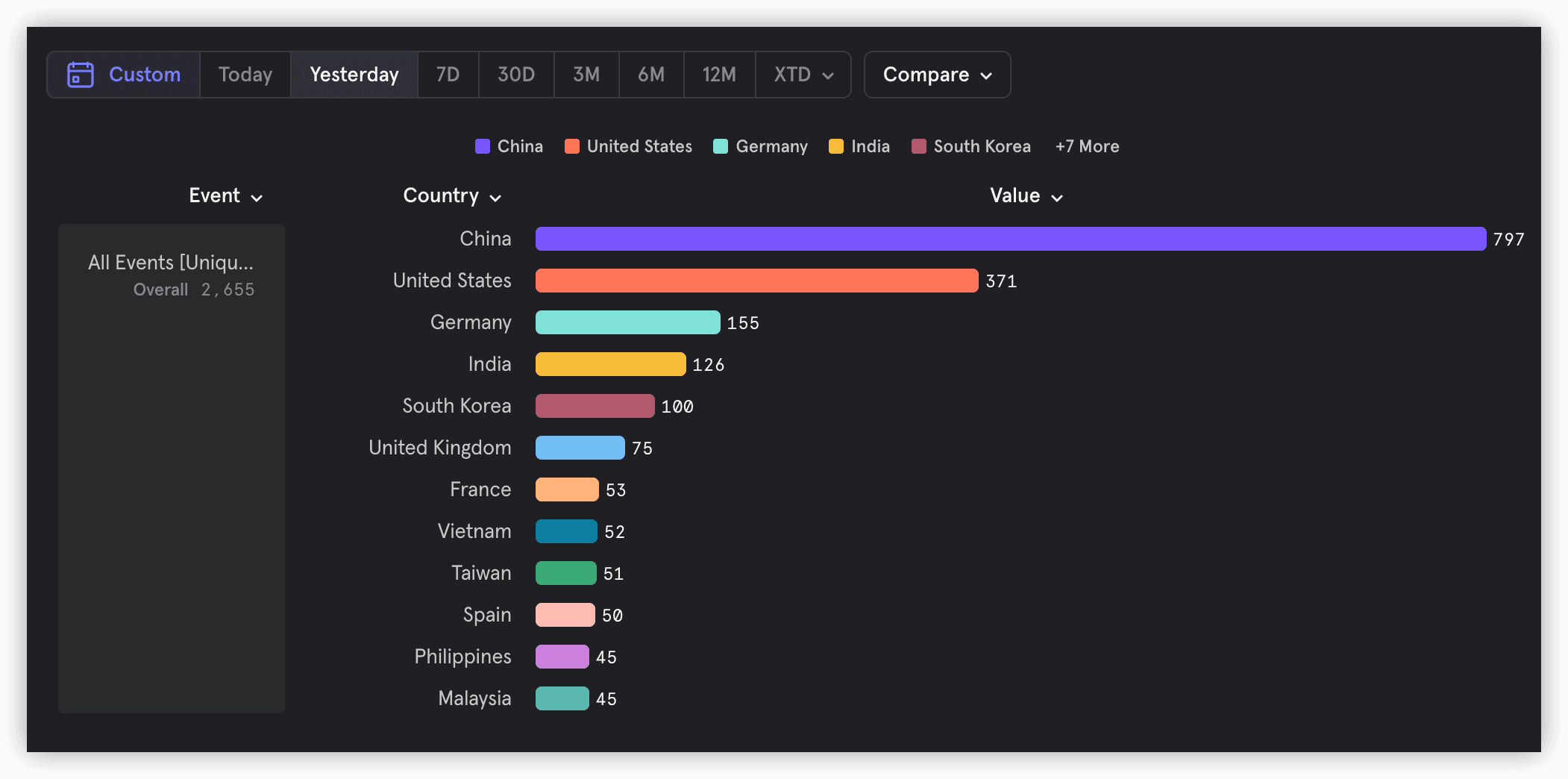The width and height of the screenshot is (1568, 779).
Task: Switch to the 7D date range
Action: pos(448,75)
